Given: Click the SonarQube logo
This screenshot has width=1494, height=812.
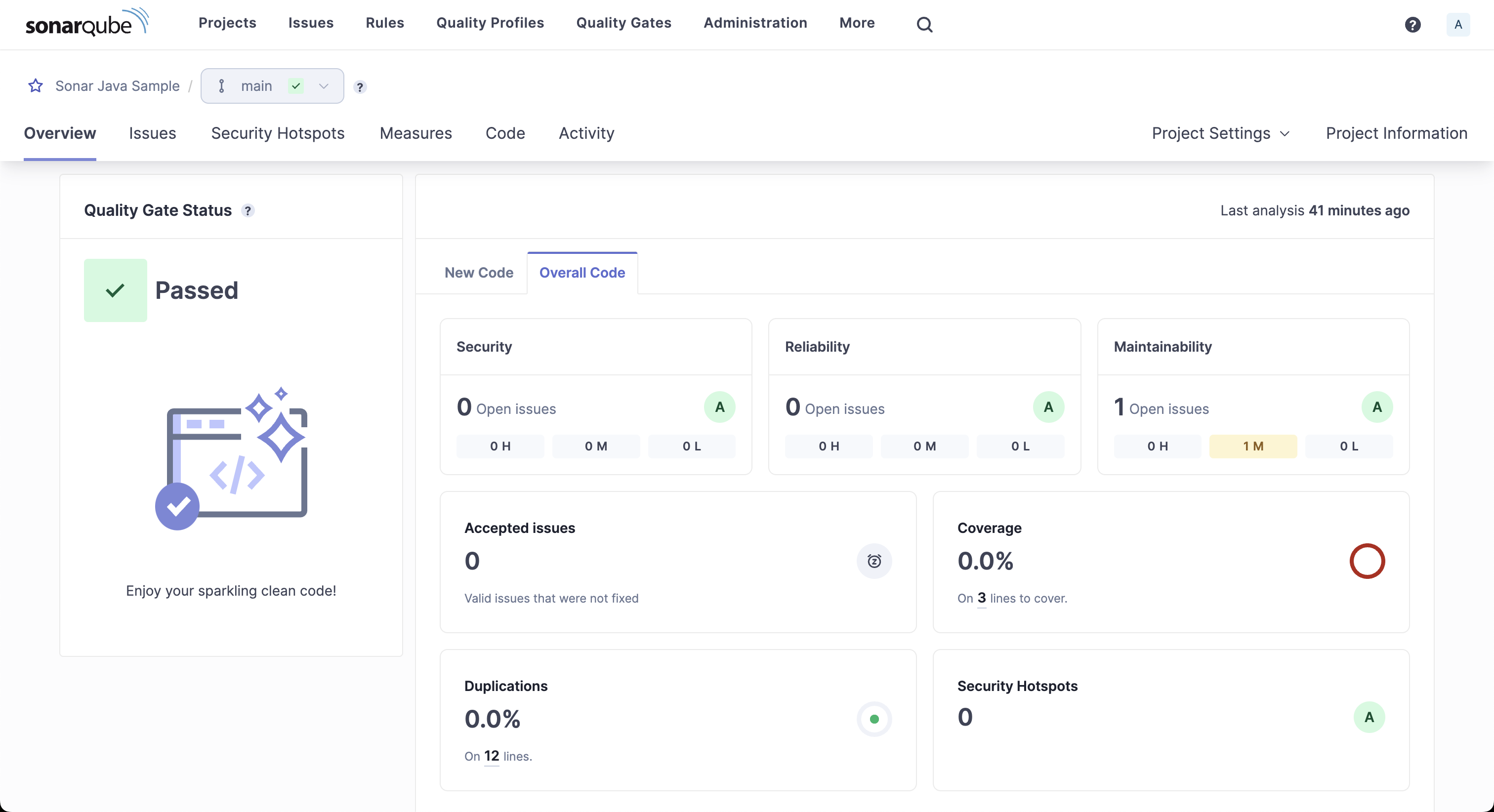Looking at the screenshot, I should [x=87, y=23].
